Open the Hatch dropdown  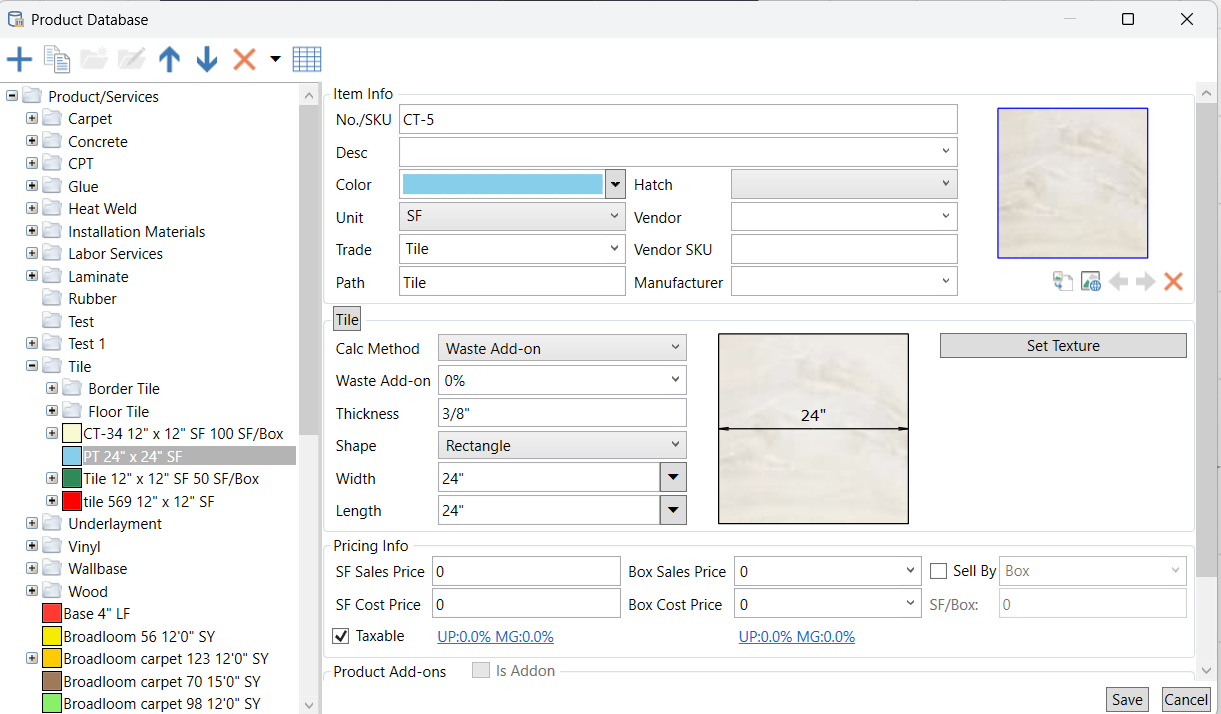coord(844,184)
